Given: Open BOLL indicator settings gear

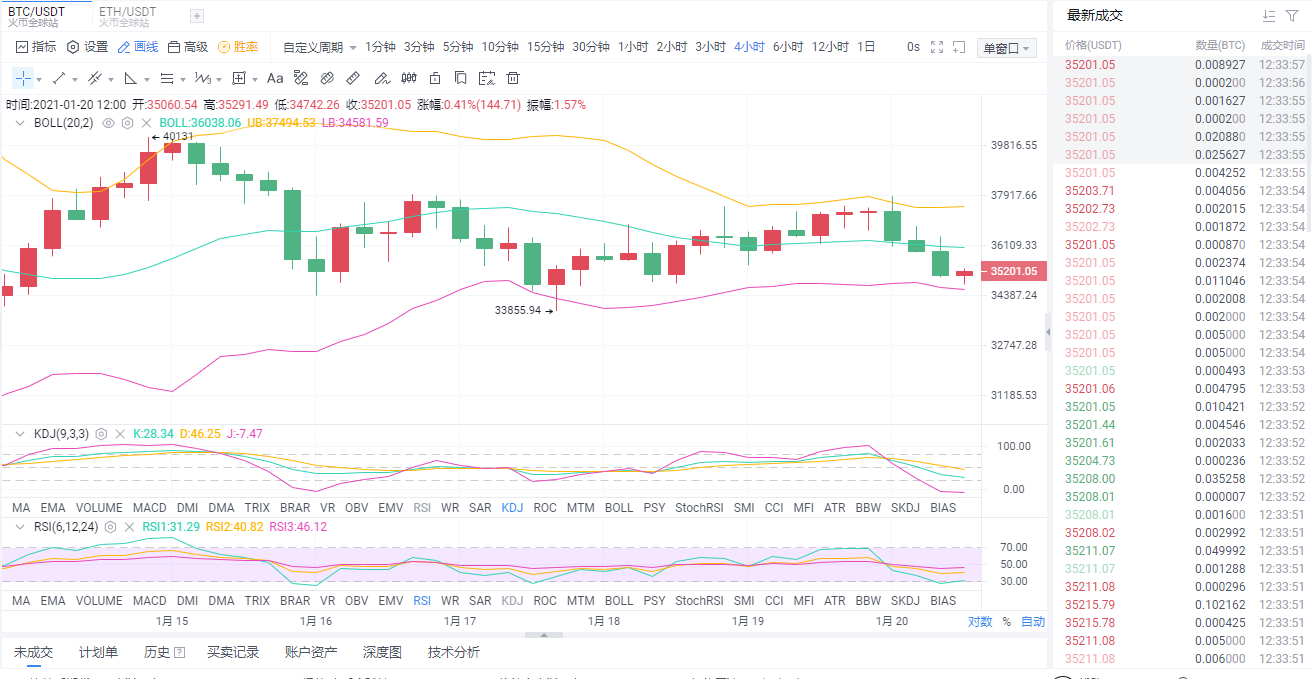Looking at the screenshot, I should pyautogui.click(x=127, y=123).
